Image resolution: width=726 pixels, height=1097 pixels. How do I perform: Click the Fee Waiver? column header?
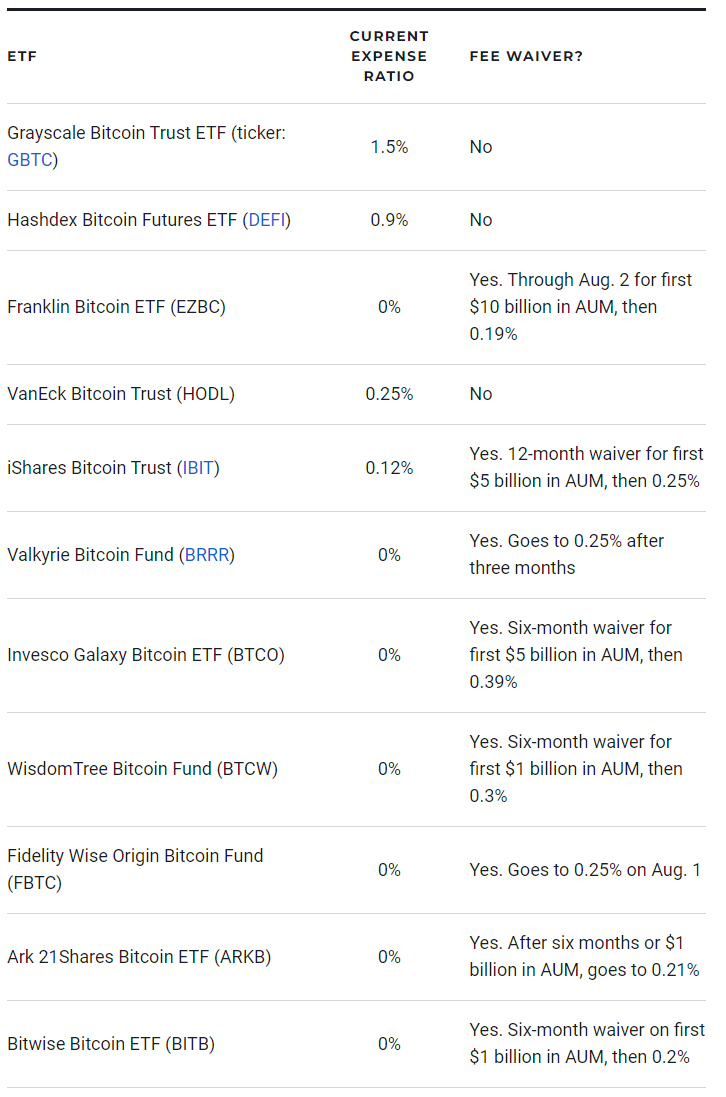tap(526, 56)
